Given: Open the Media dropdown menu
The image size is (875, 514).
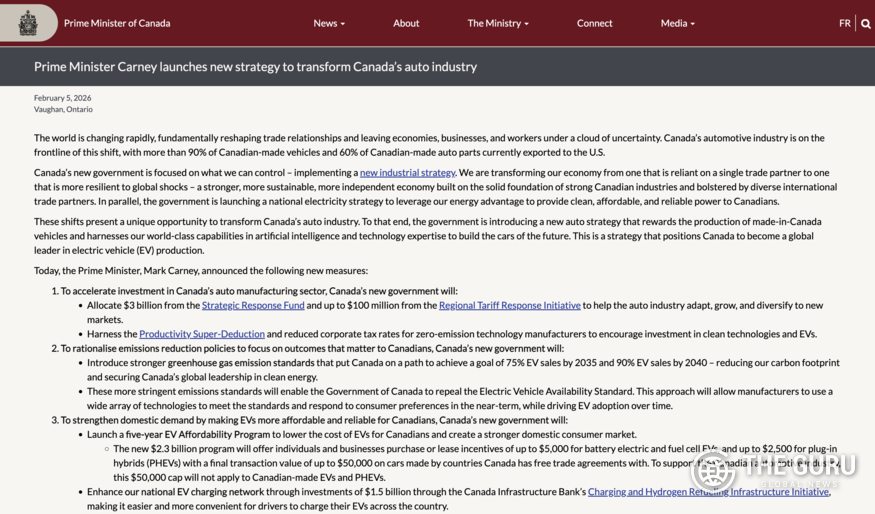Looking at the screenshot, I should pos(678,23).
